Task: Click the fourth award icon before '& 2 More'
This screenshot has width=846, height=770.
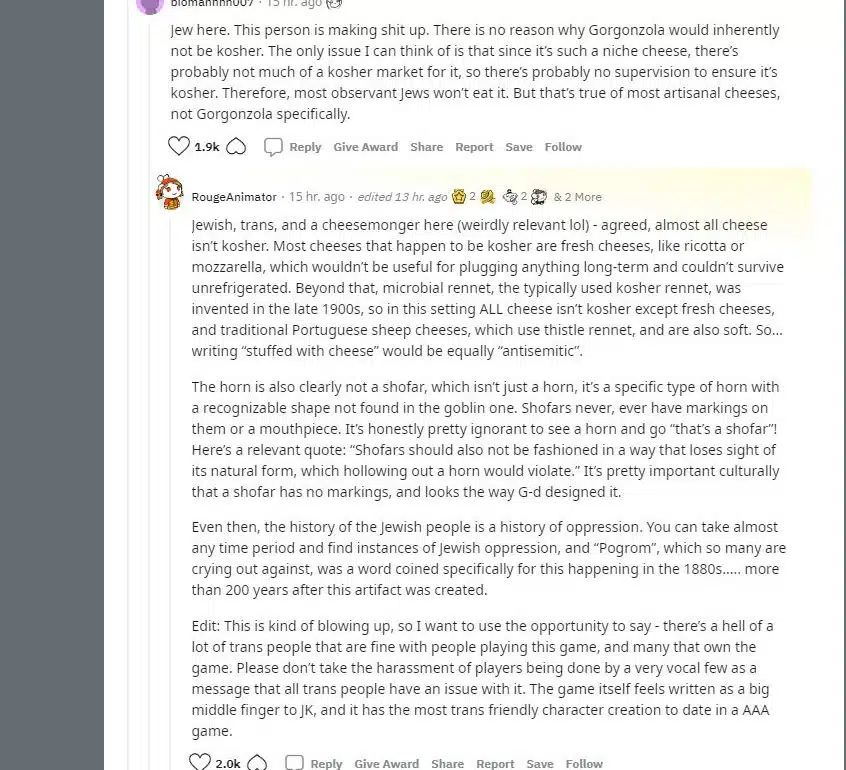Action: (538, 196)
